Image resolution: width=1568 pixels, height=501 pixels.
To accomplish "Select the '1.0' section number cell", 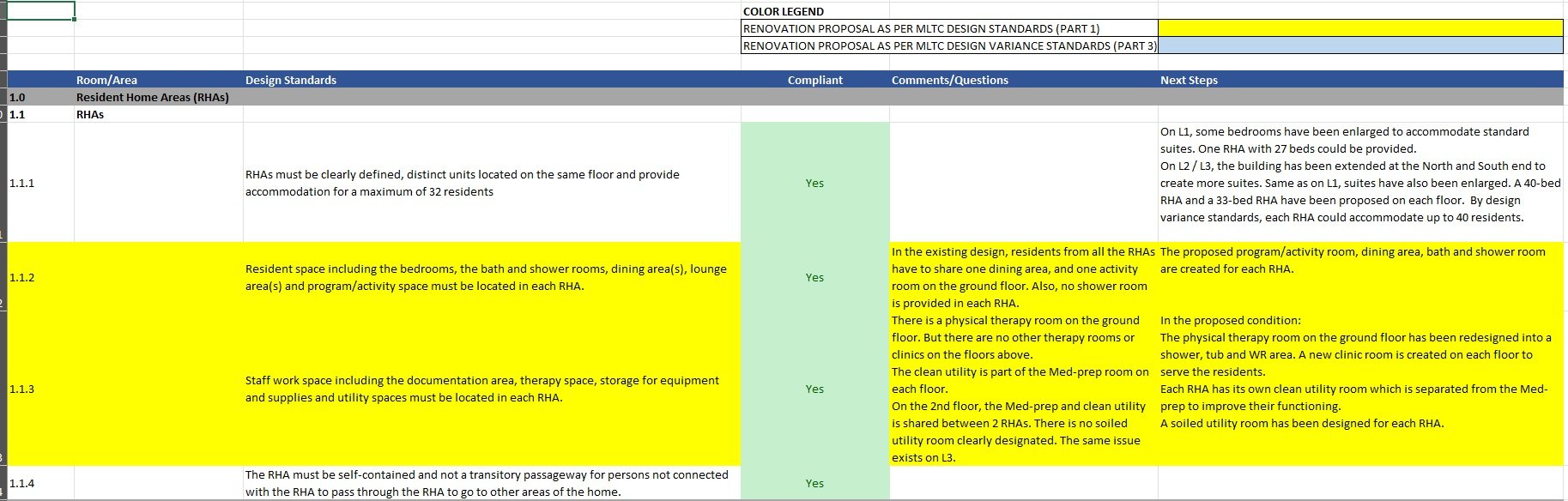I will (40, 97).
